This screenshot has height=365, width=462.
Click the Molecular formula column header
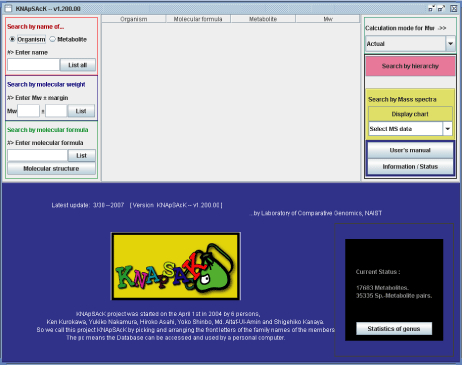[x=198, y=19]
